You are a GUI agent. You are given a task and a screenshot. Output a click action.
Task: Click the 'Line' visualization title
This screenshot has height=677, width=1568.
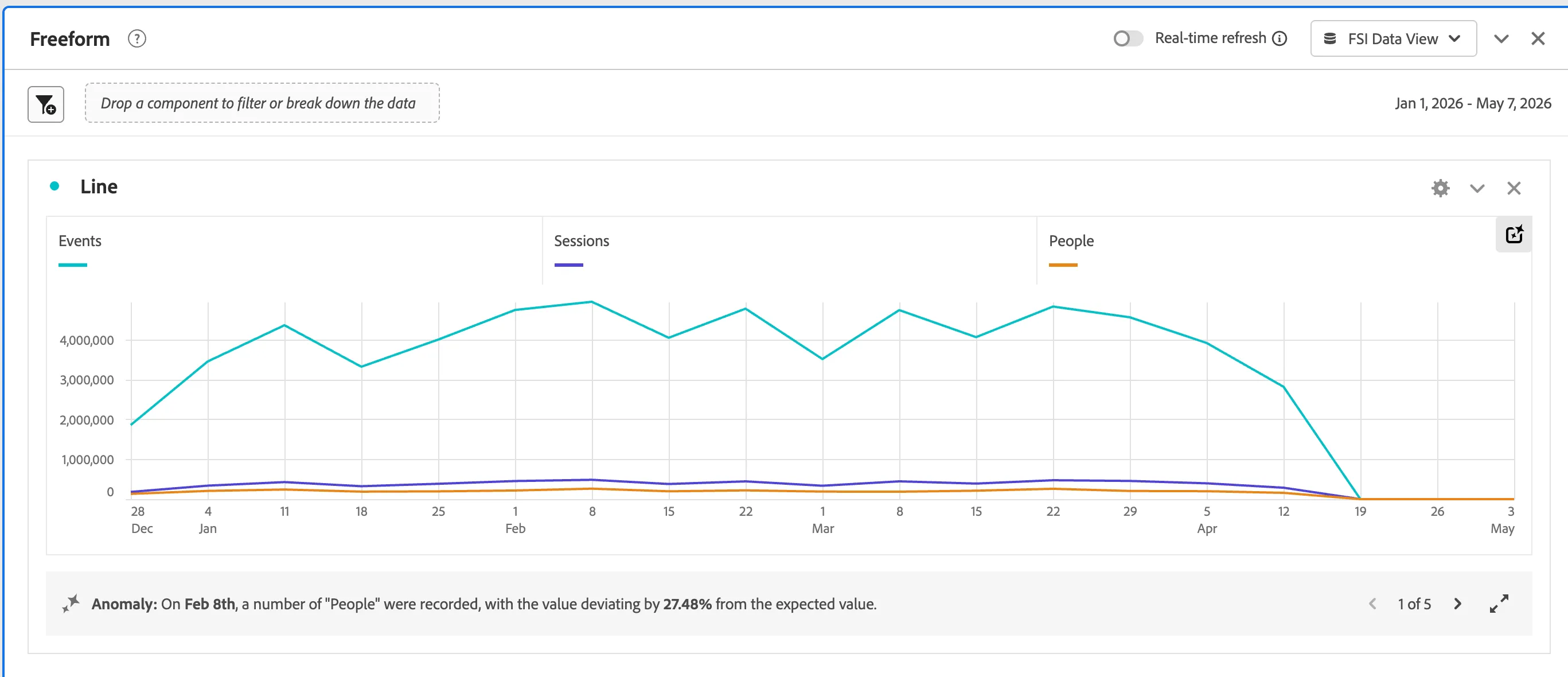pyautogui.click(x=99, y=186)
